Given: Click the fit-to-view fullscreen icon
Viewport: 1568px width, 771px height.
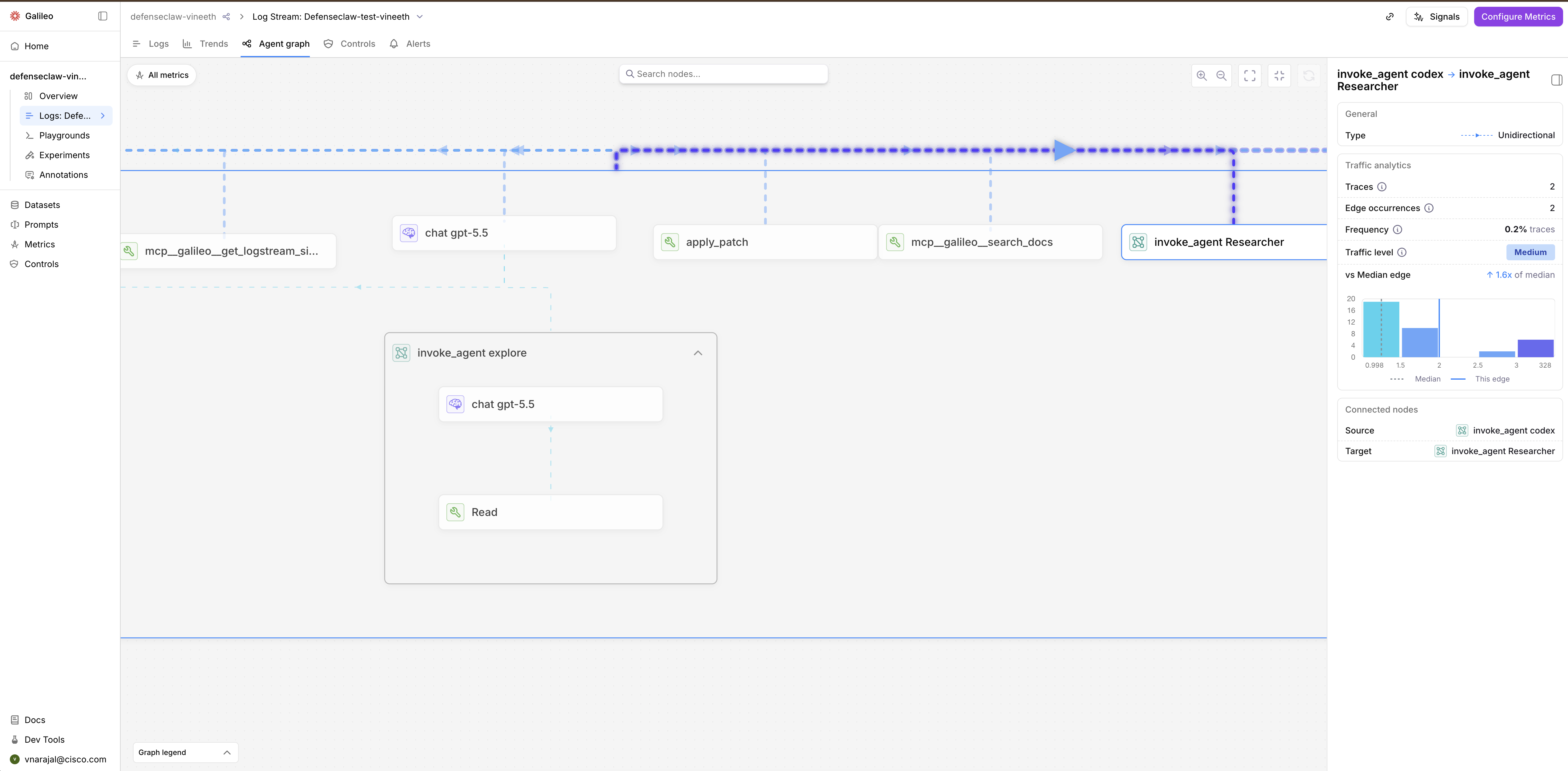Looking at the screenshot, I should 1250,75.
